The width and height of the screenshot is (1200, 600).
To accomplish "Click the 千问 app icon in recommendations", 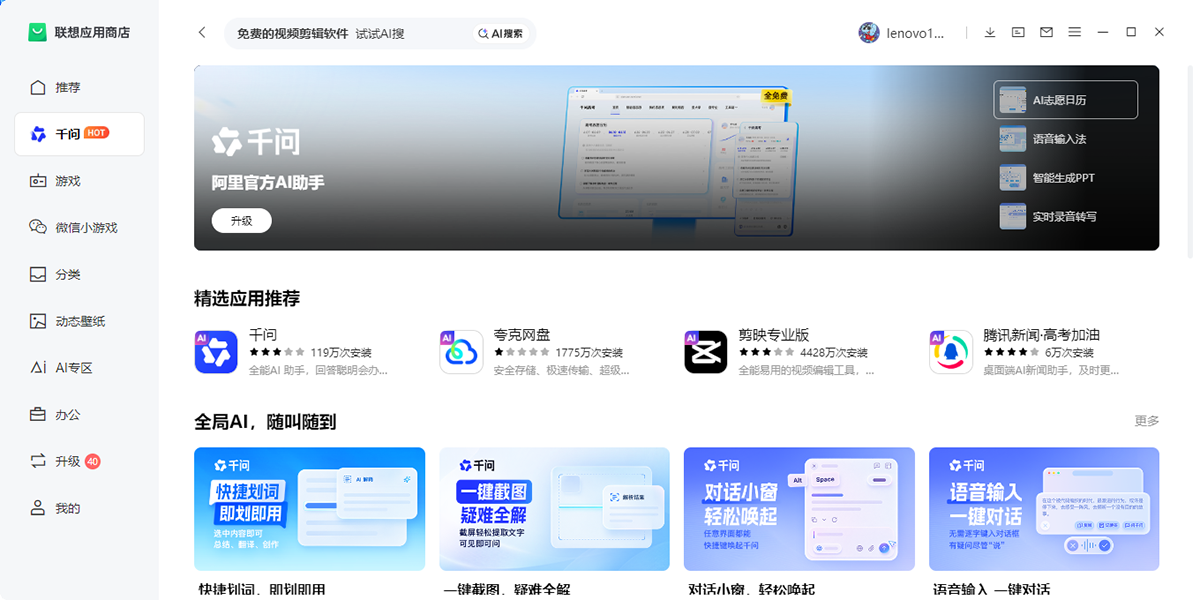I will pos(216,352).
